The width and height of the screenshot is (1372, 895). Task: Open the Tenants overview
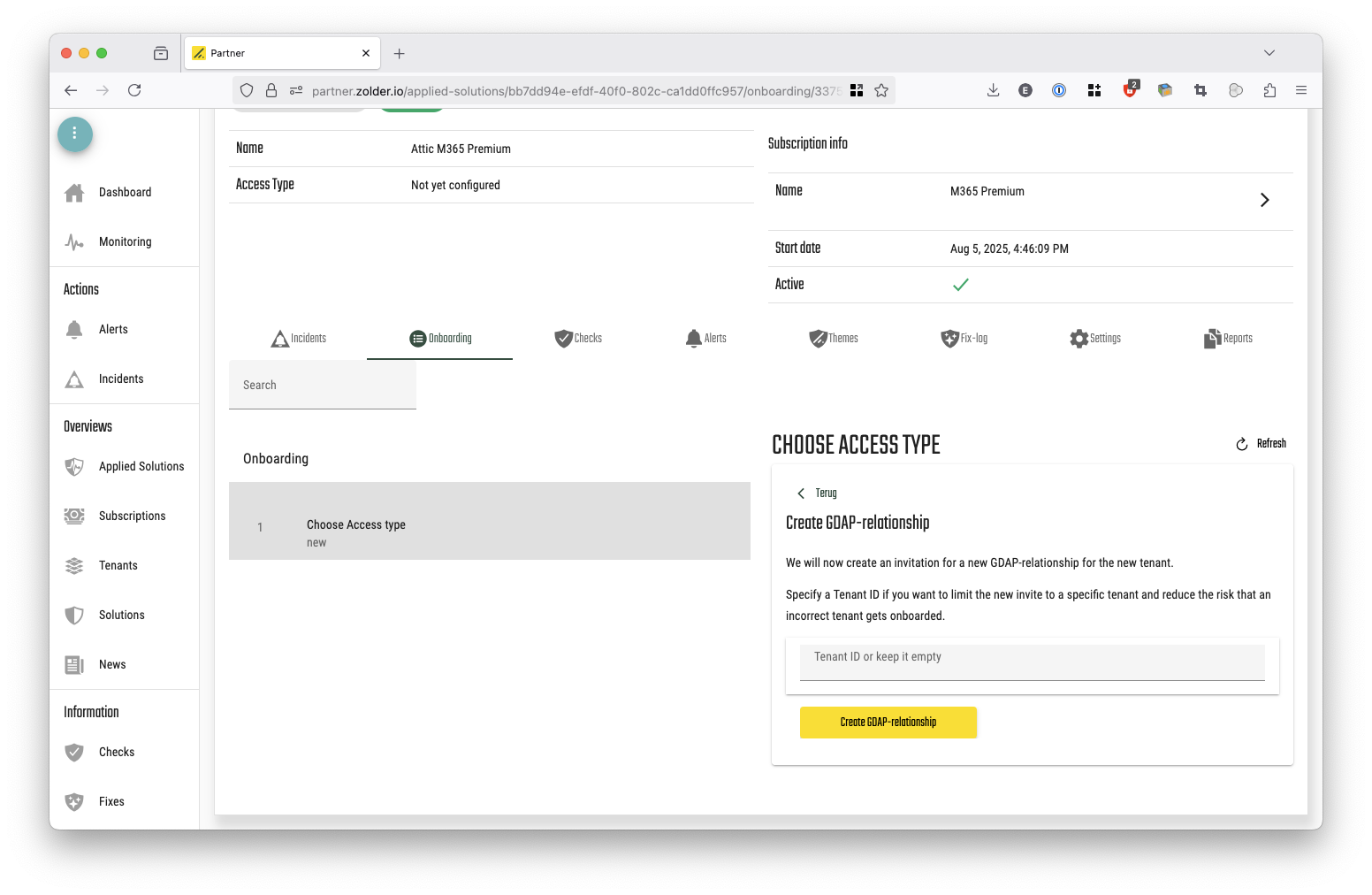(x=118, y=566)
